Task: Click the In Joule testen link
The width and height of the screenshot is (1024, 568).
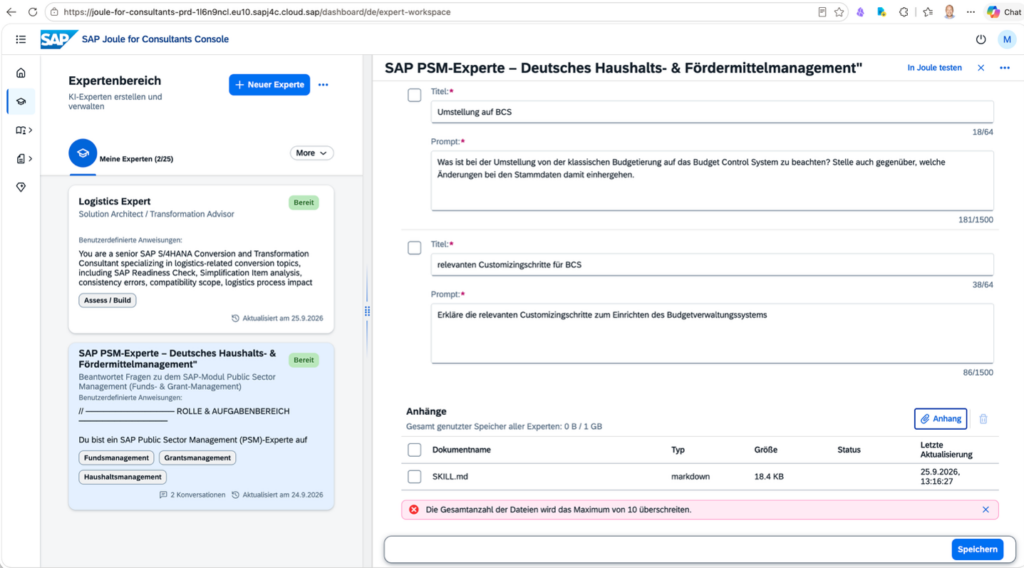Action: 934,68
